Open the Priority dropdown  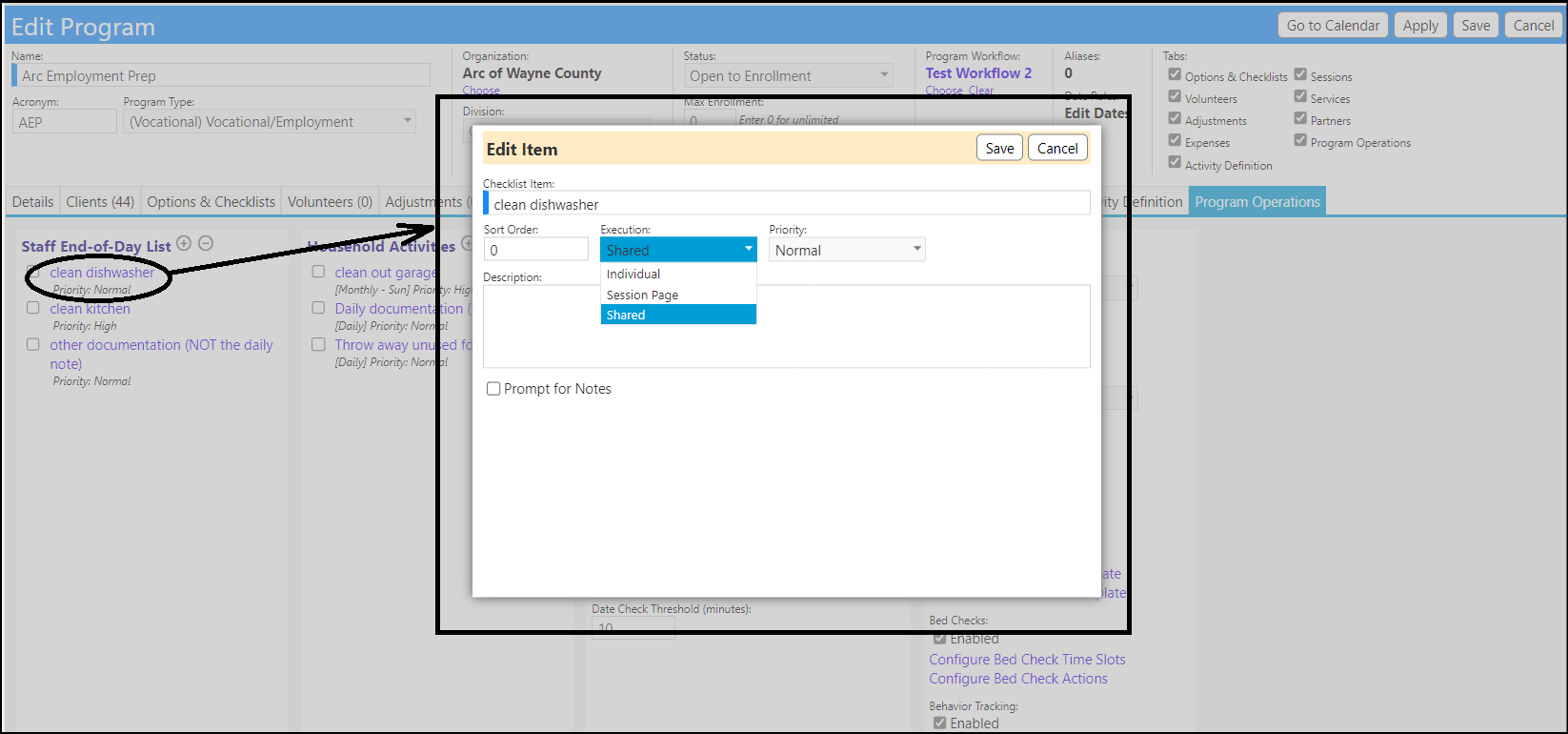coord(847,250)
